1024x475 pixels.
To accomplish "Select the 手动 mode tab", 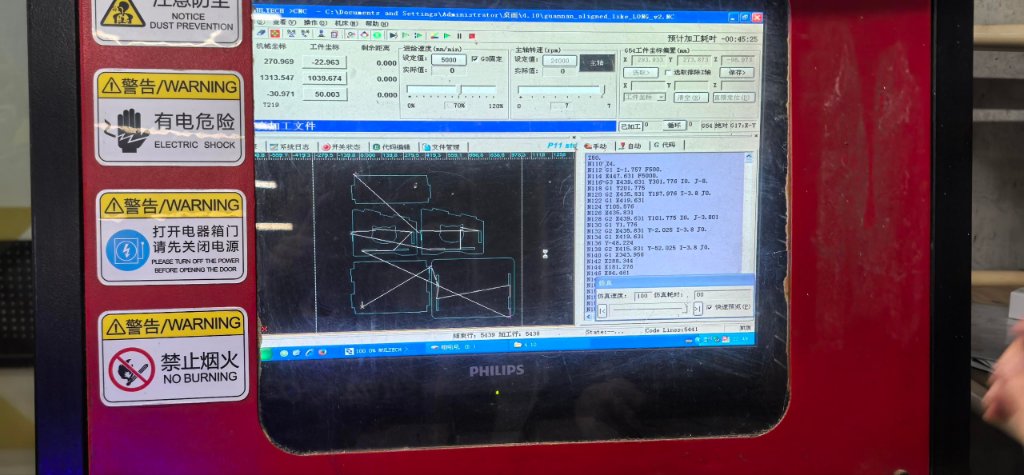I will (595, 146).
